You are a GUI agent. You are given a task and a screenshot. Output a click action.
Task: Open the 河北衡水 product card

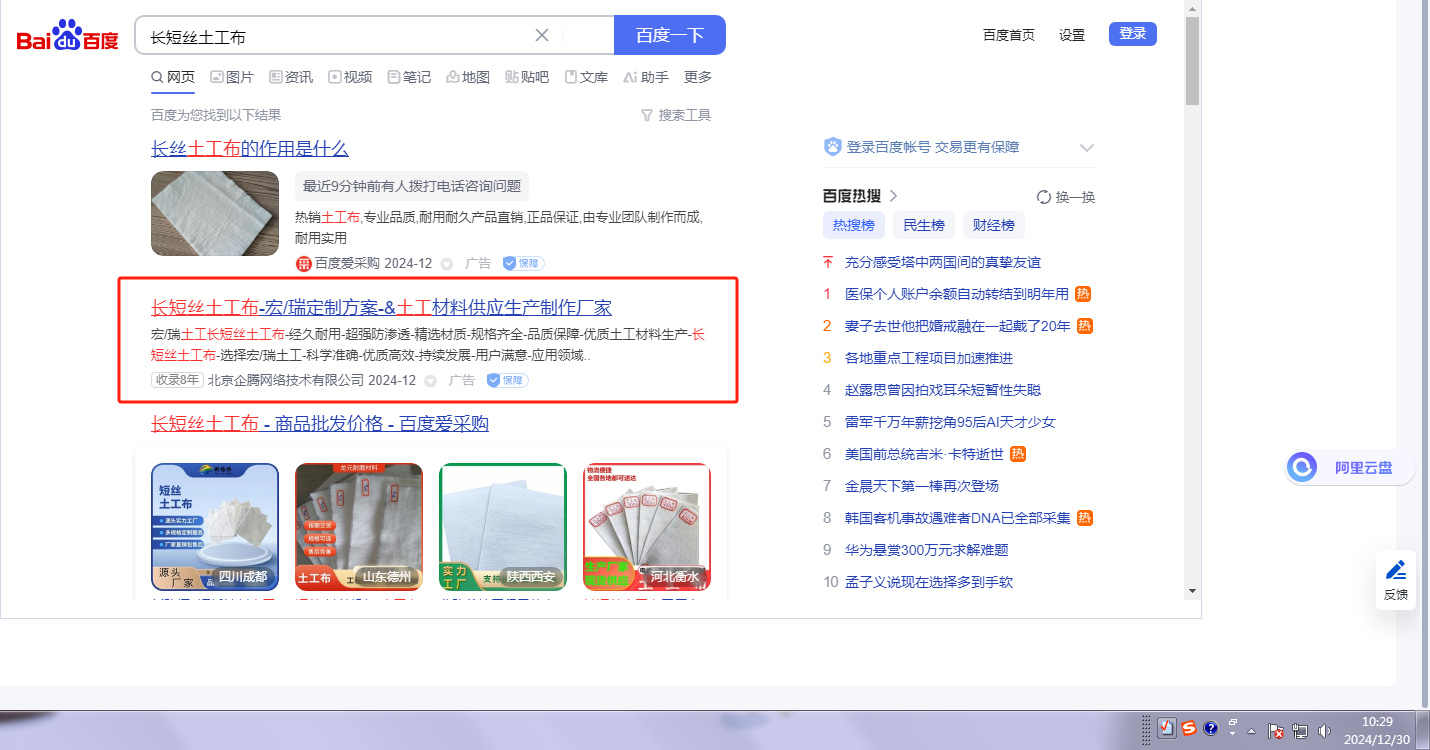pyautogui.click(x=647, y=527)
